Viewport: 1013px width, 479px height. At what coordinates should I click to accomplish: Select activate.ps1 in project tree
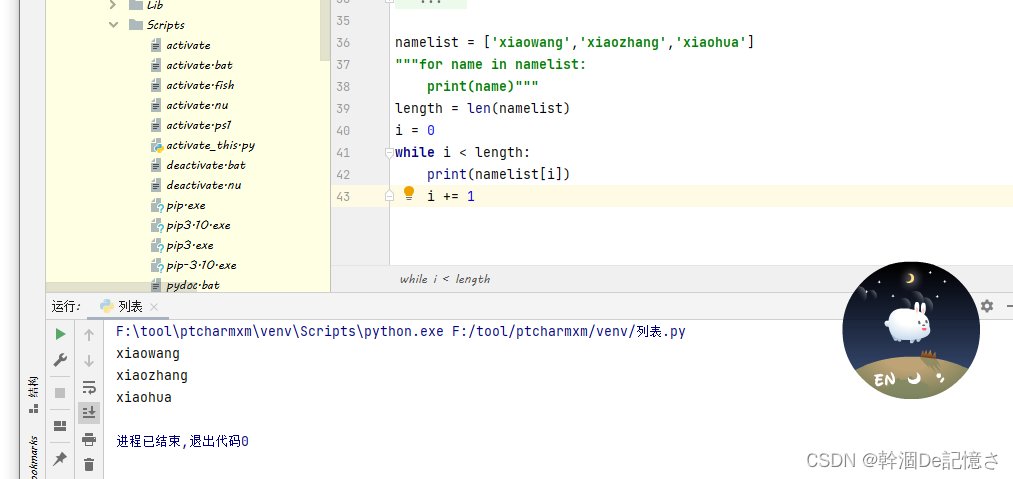[198, 125]
